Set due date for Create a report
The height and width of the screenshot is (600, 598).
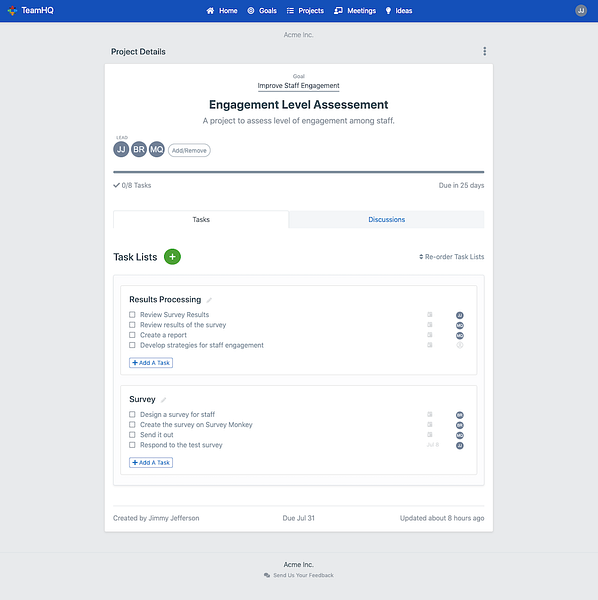click(430, 335)
